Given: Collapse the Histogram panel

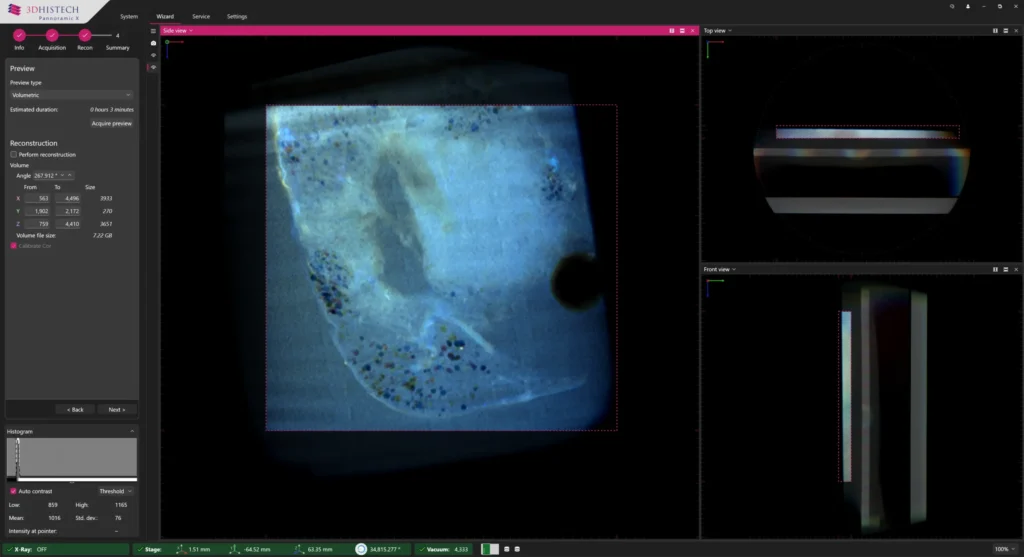Looking at the screenshot, I should coord(133,431).
